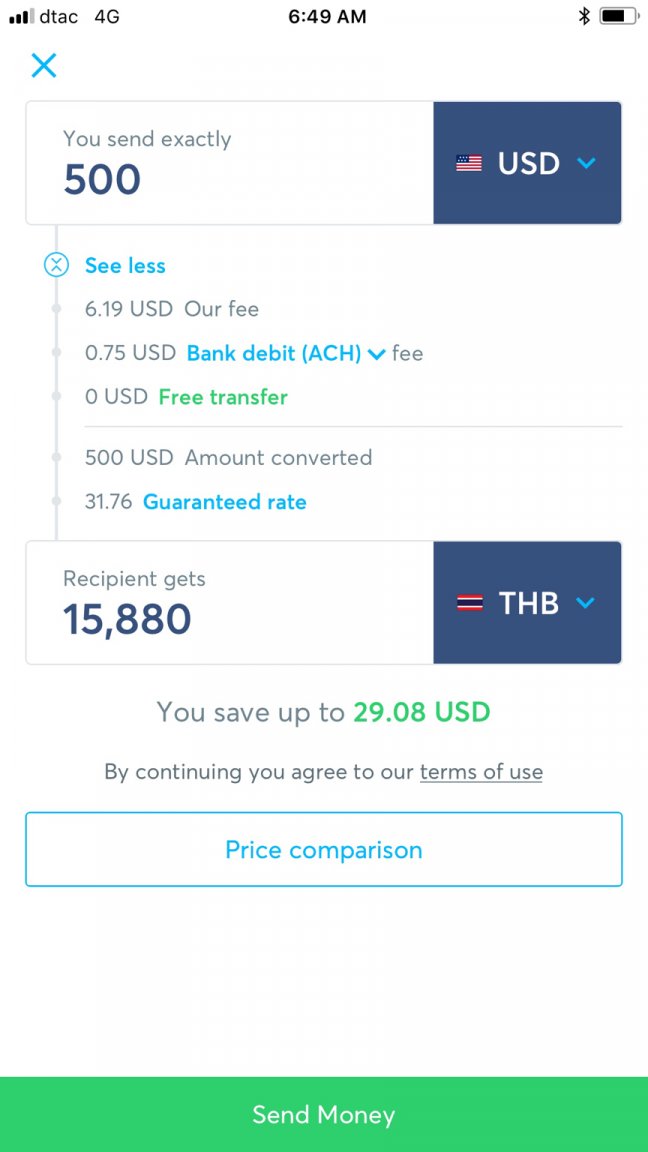
Task: Tap the Thailand flag icon
Action: 469,603
